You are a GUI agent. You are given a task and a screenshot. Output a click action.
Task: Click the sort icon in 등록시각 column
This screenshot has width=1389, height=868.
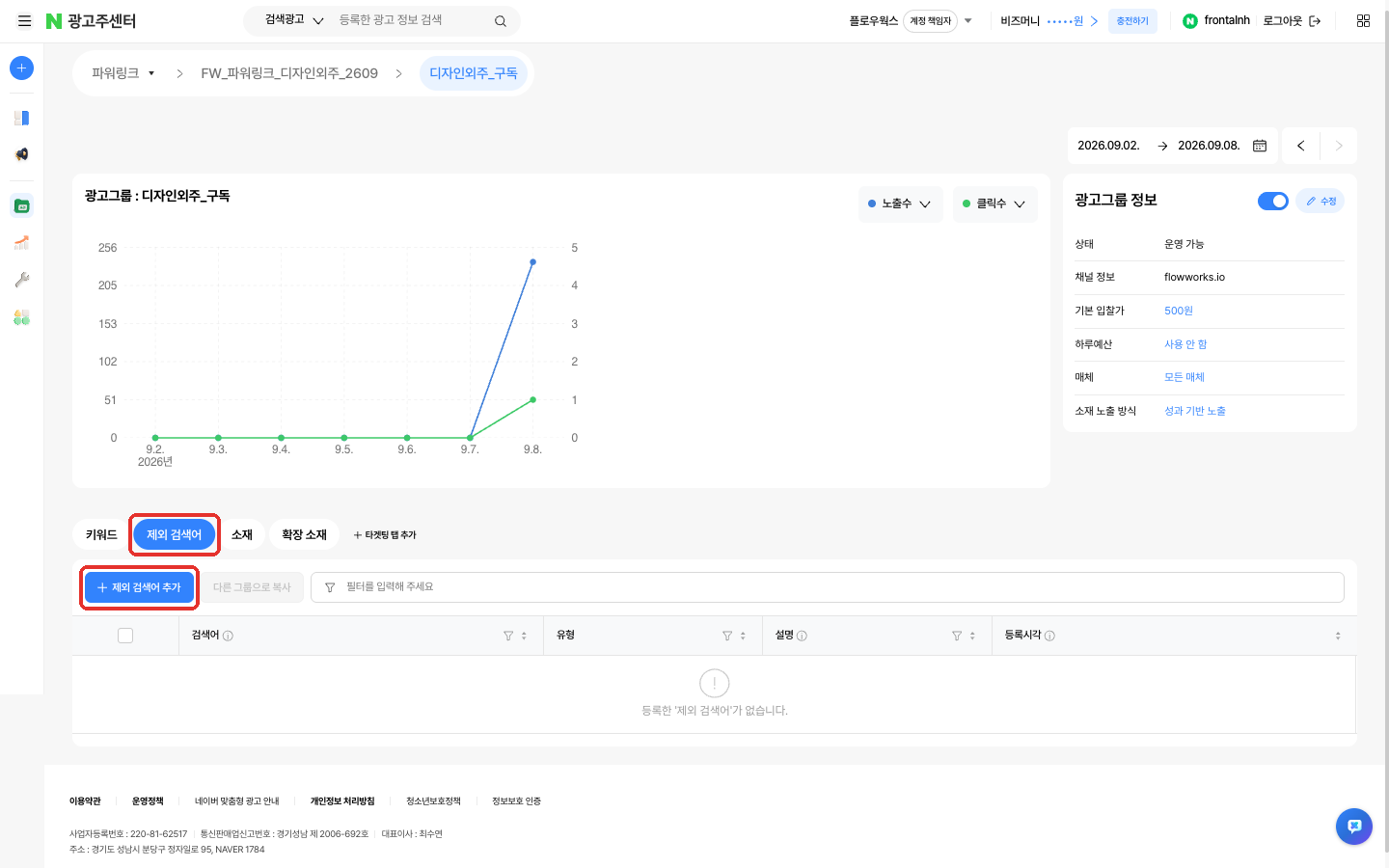click(x=1338, y=636)
